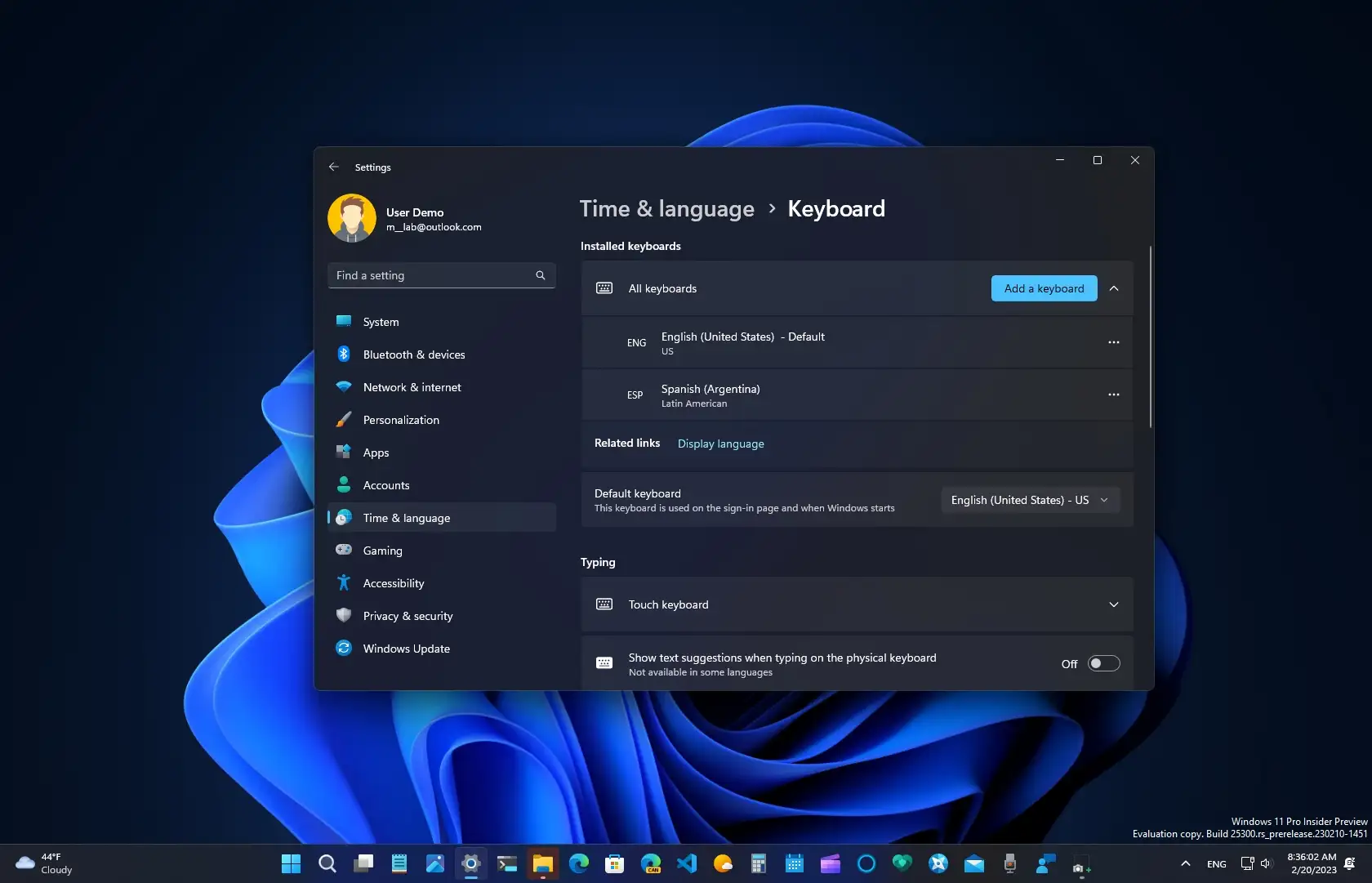Click the Time & language breadcrumb
This screenshot has width=1372, height=883.
(x=666, y=209)
